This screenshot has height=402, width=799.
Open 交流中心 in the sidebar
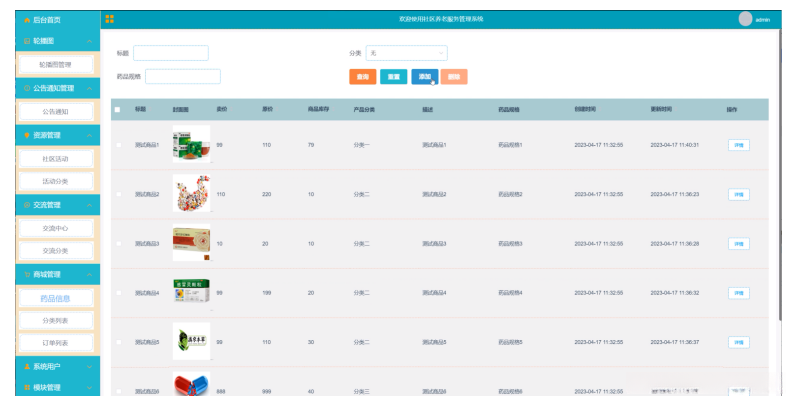56,228
